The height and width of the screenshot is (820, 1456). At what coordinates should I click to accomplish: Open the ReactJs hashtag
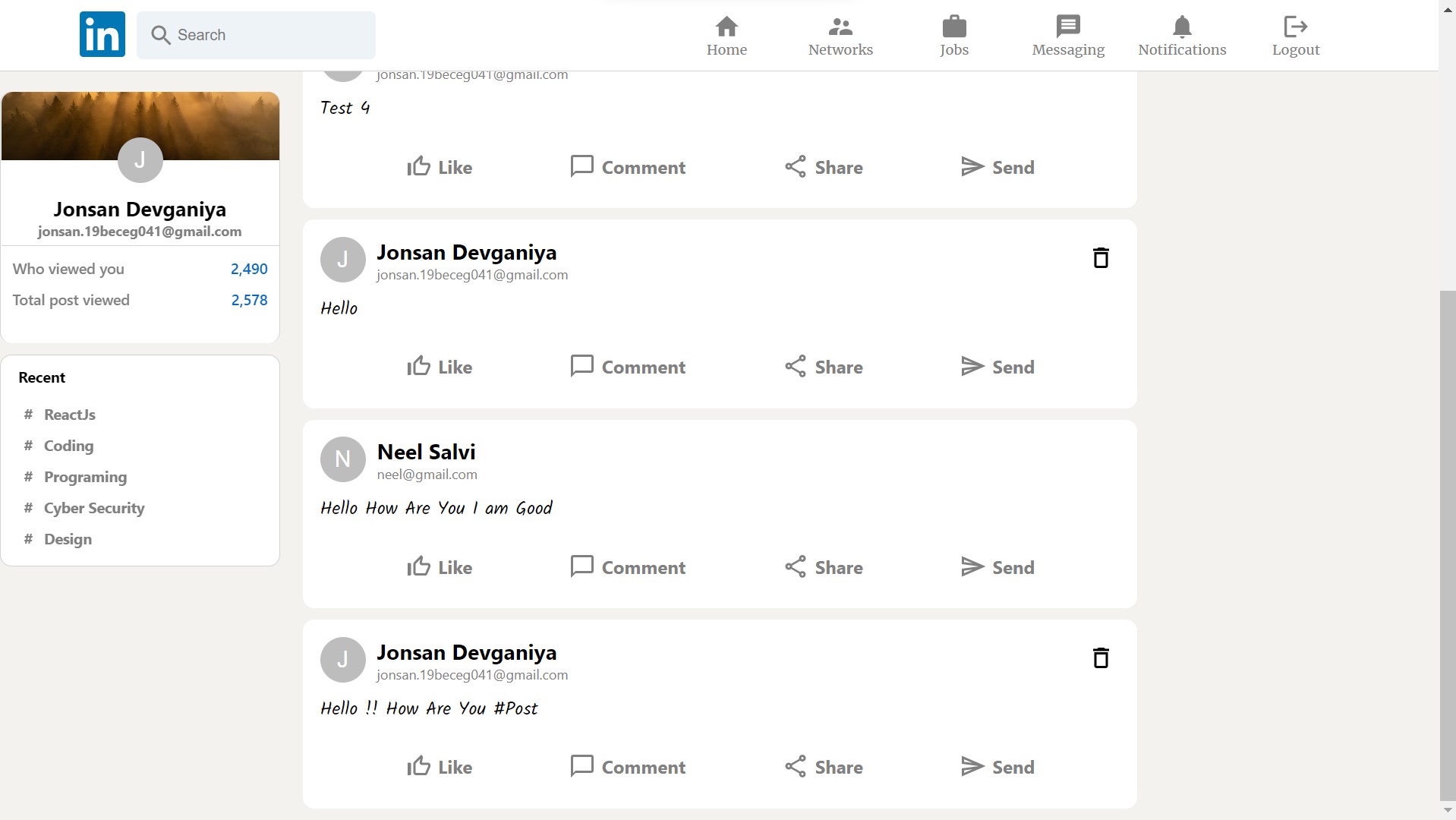coord(68,415)
